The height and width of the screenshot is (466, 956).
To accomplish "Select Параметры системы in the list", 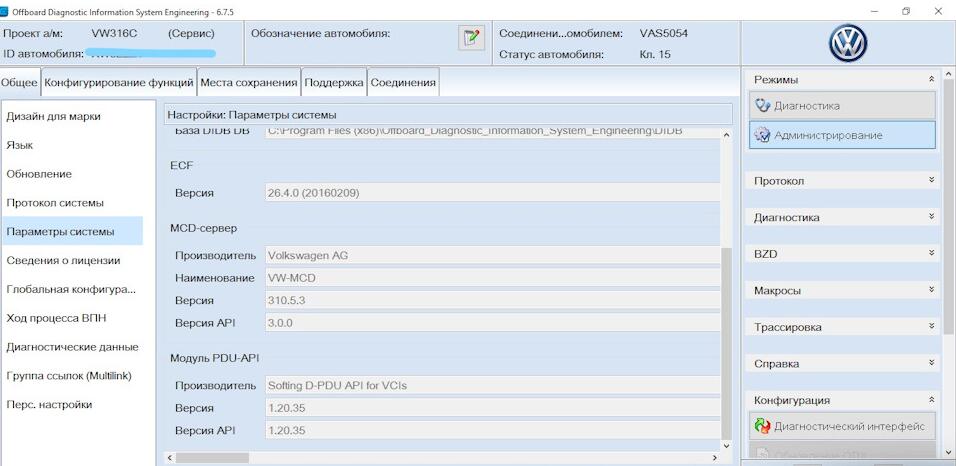I will [x=71, y=231].
